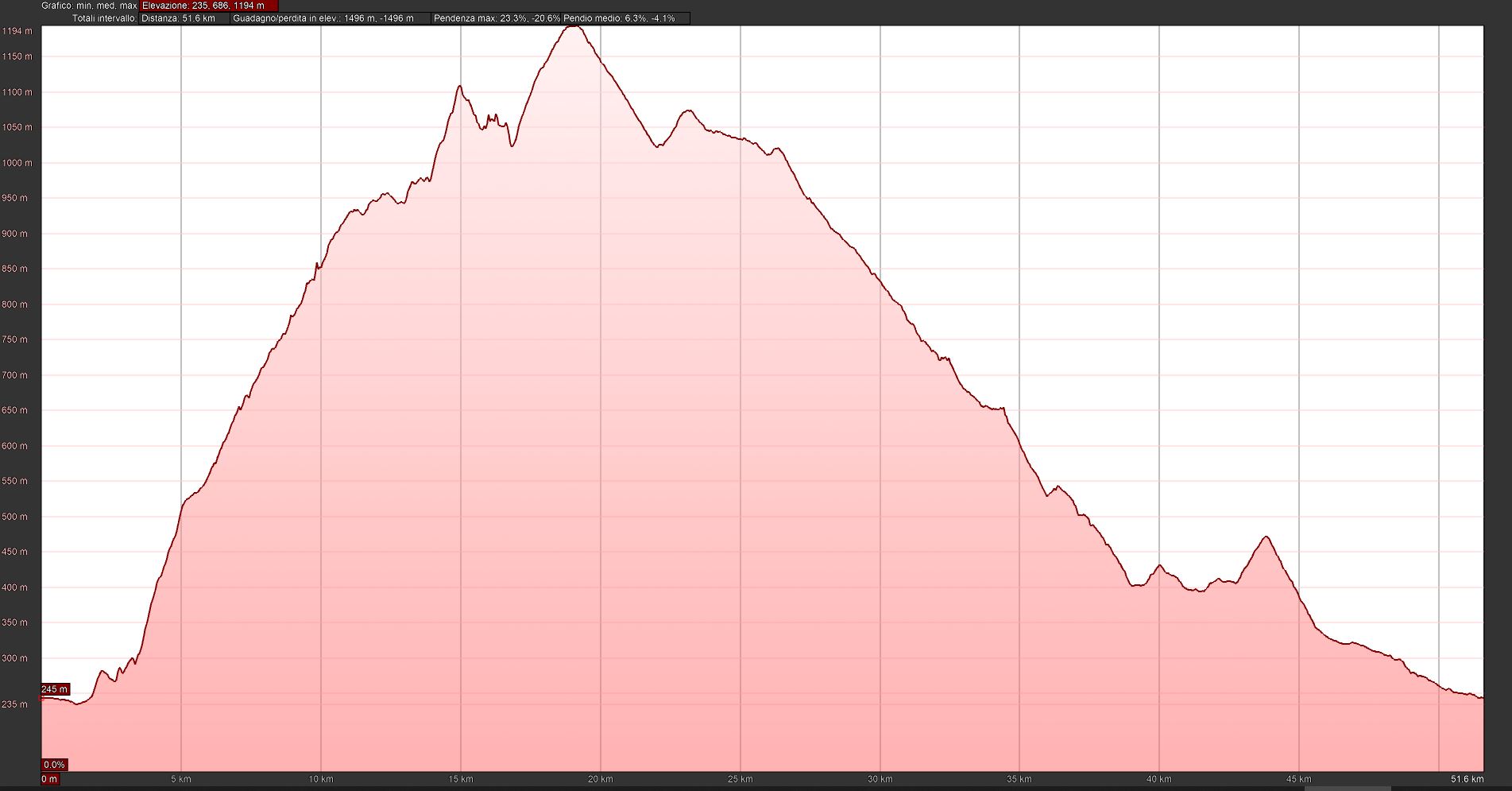Click the 245 m cursor elevation tag

[55, 689]
